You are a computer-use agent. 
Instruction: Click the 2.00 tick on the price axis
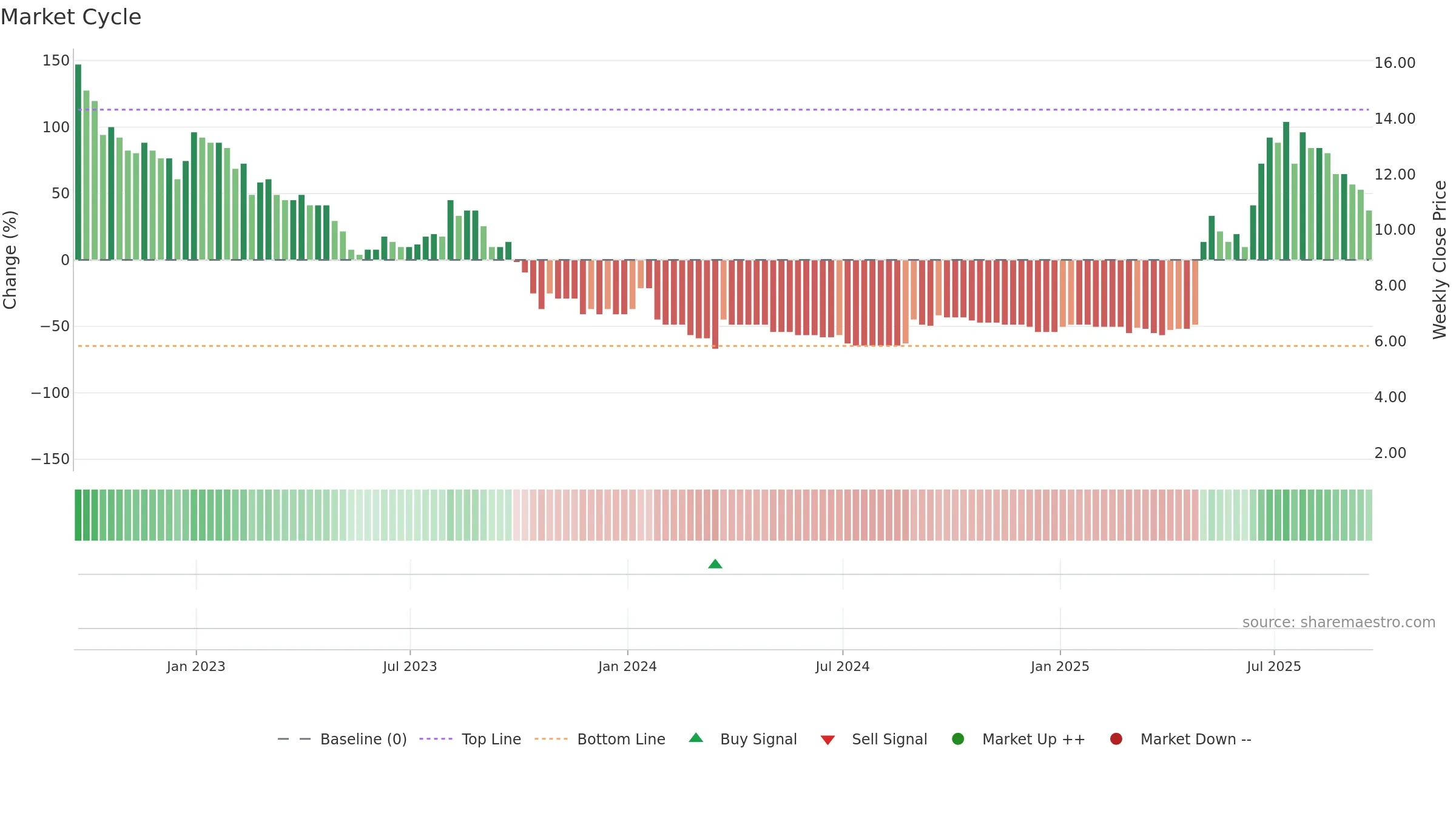click(x=1390, y=453)
